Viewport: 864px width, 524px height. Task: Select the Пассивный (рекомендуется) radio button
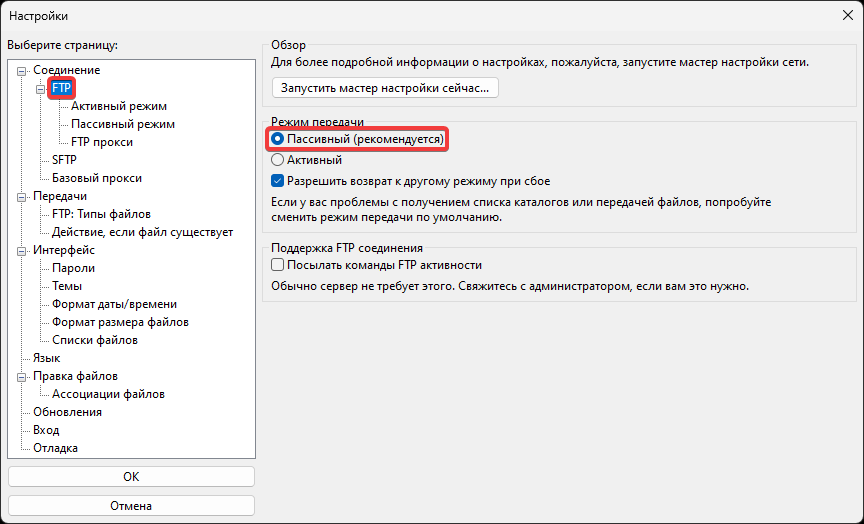pos(278,140)
